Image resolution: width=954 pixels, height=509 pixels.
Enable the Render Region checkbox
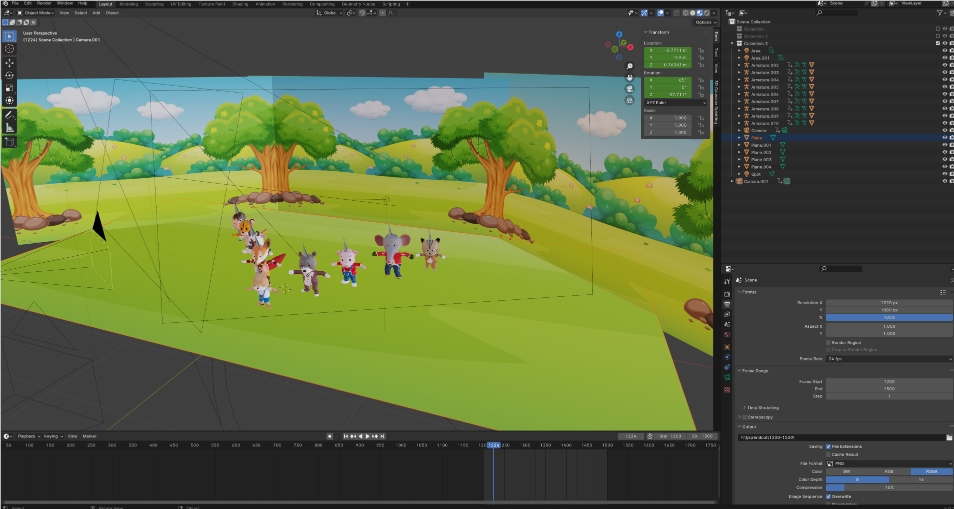(x=828, y=343)
